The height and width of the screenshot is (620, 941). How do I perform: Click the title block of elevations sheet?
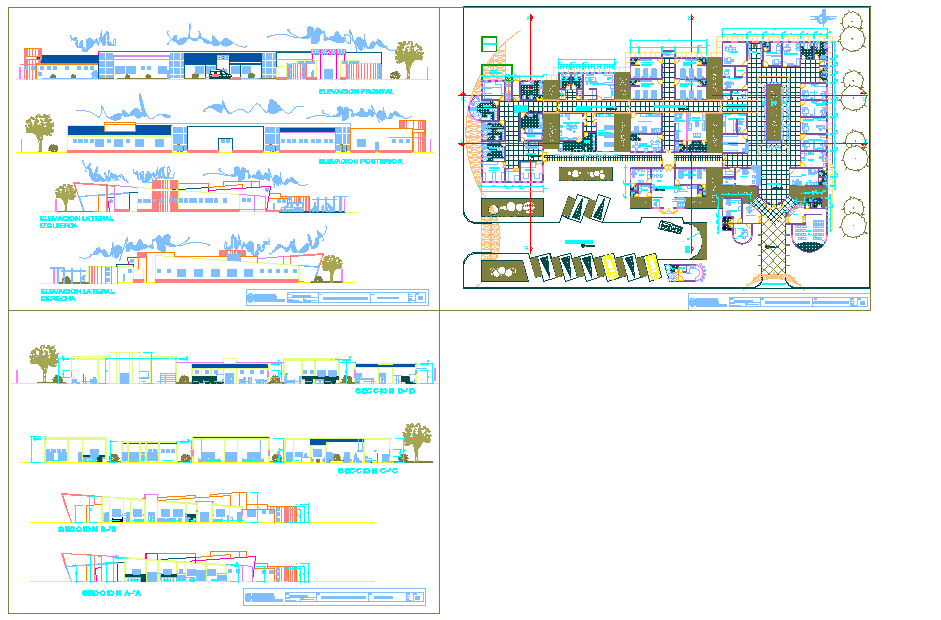tap(336, 297)
